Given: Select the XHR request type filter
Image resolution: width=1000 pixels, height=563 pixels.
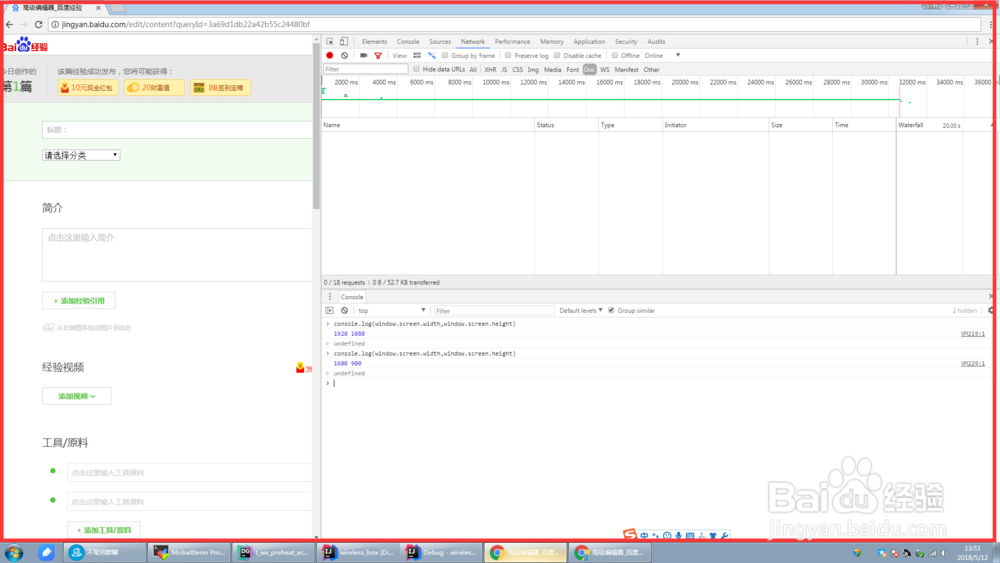Looking at the screenshot, I should pyautogui.click(x=490, y=69).
